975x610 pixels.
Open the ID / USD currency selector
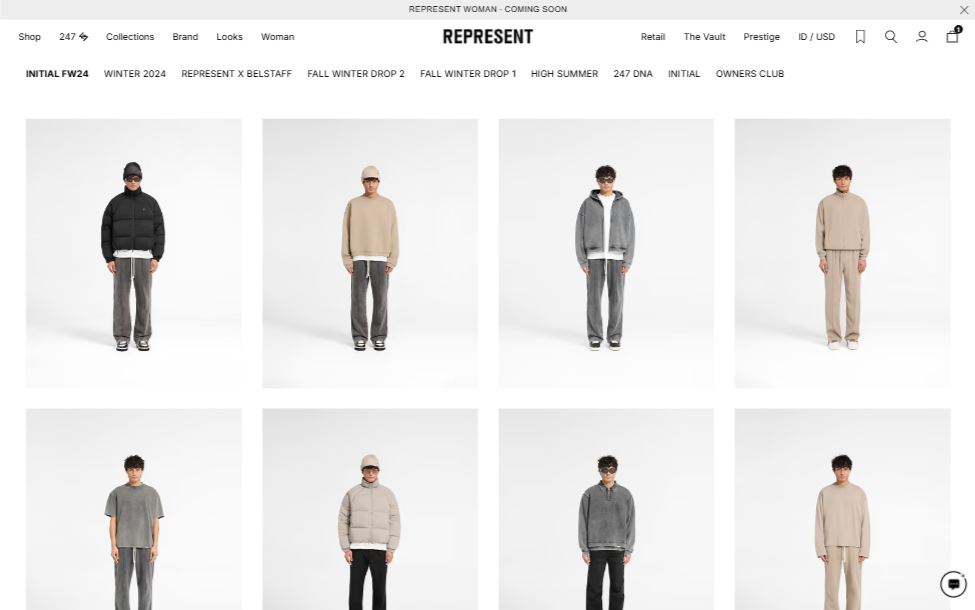(816, 37)
